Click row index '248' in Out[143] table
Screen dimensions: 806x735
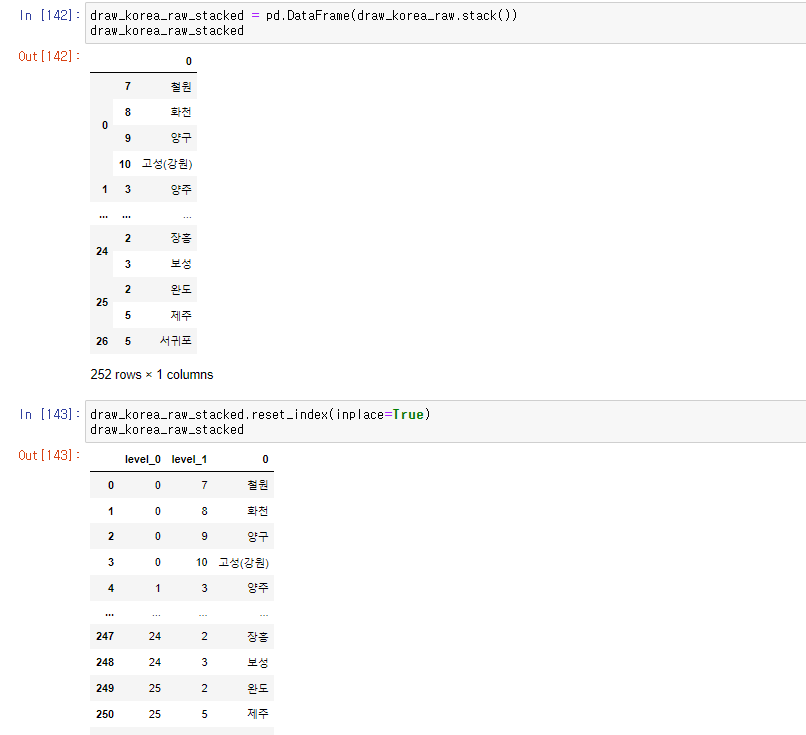click(x=105, y=663)
